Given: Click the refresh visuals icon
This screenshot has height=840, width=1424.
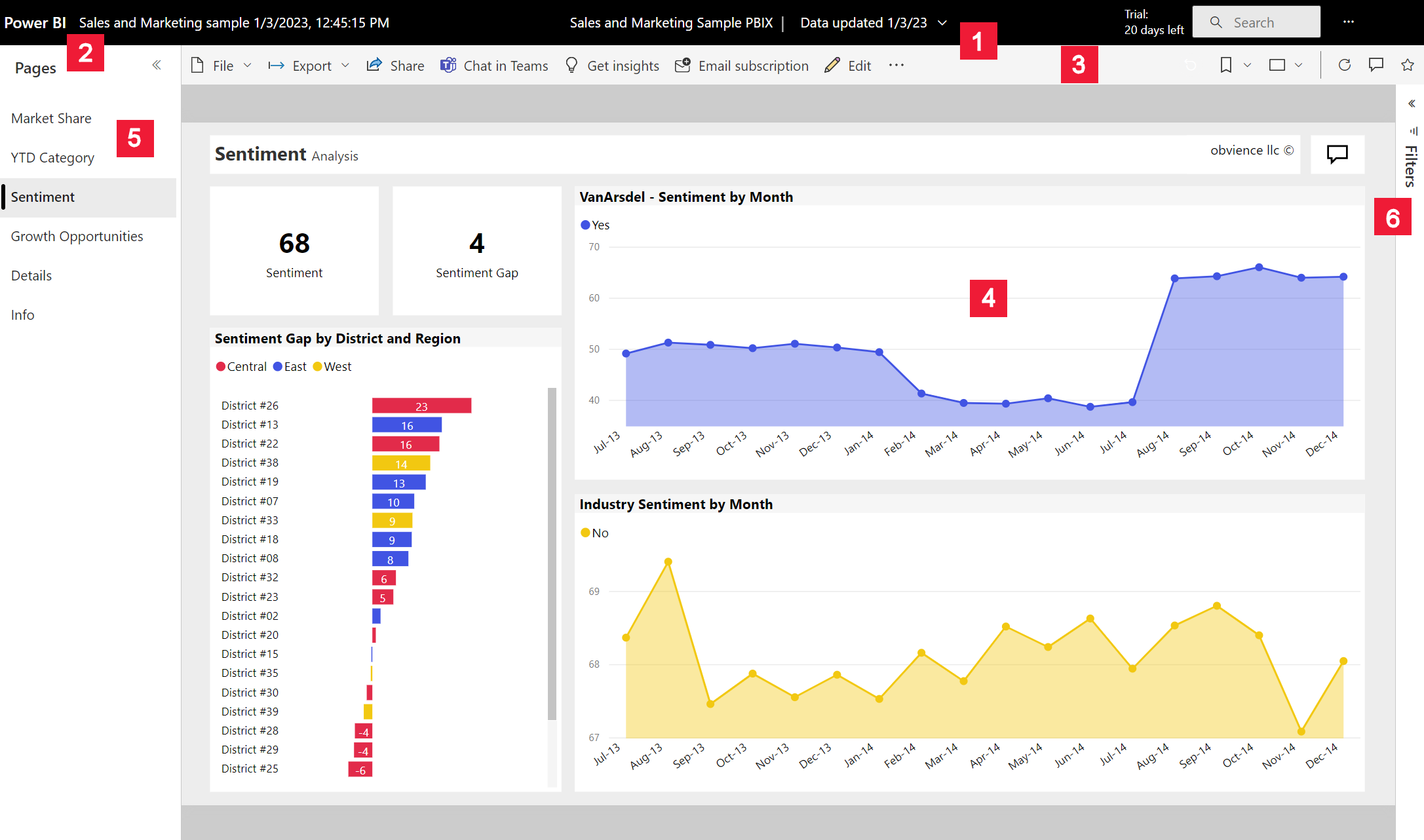Looking at the screenshot, I should [x=1344, y=65].
